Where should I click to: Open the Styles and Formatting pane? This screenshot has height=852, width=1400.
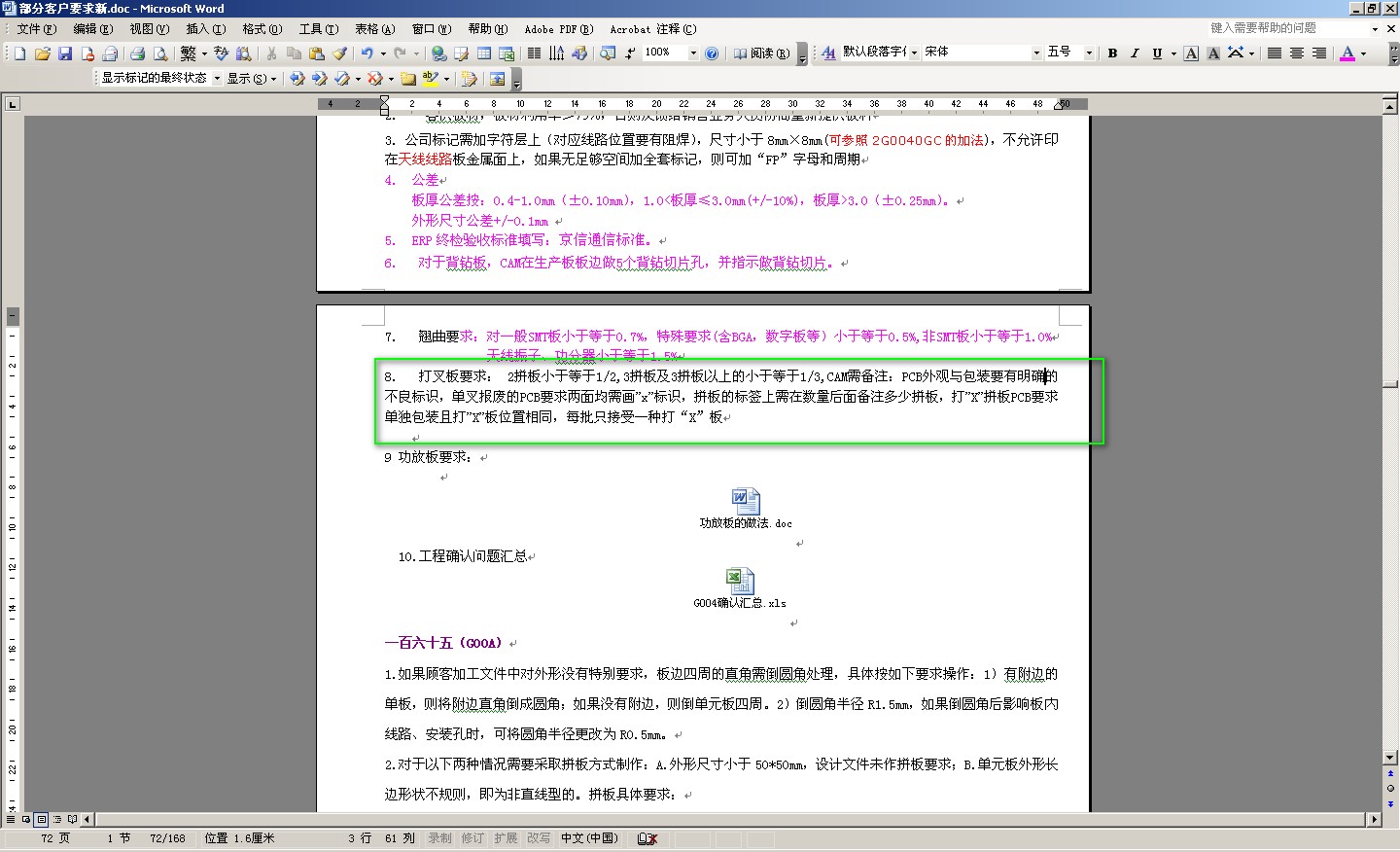(828, 53)
